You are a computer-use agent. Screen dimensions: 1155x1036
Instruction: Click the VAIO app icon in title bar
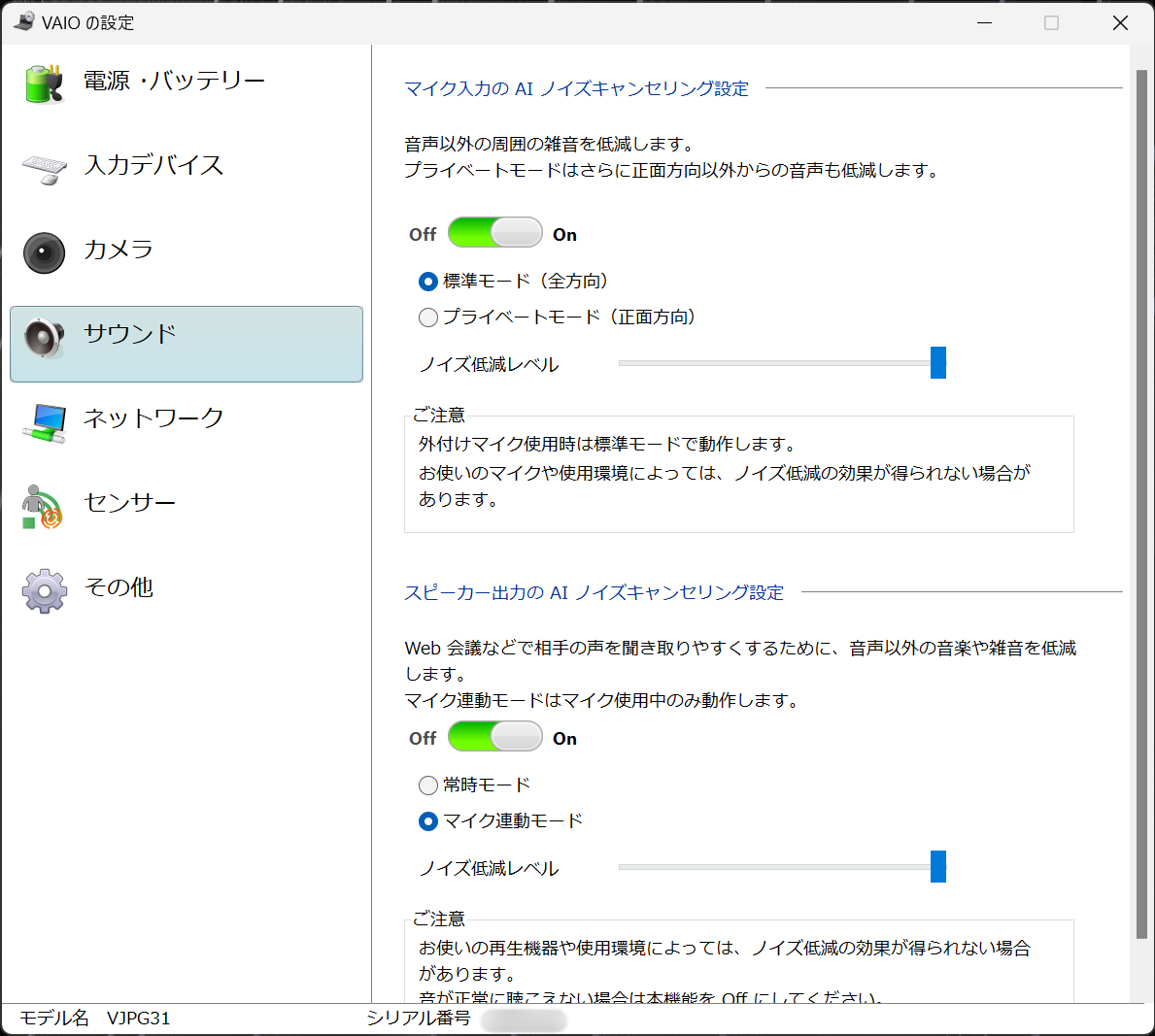tap(23, 21)
